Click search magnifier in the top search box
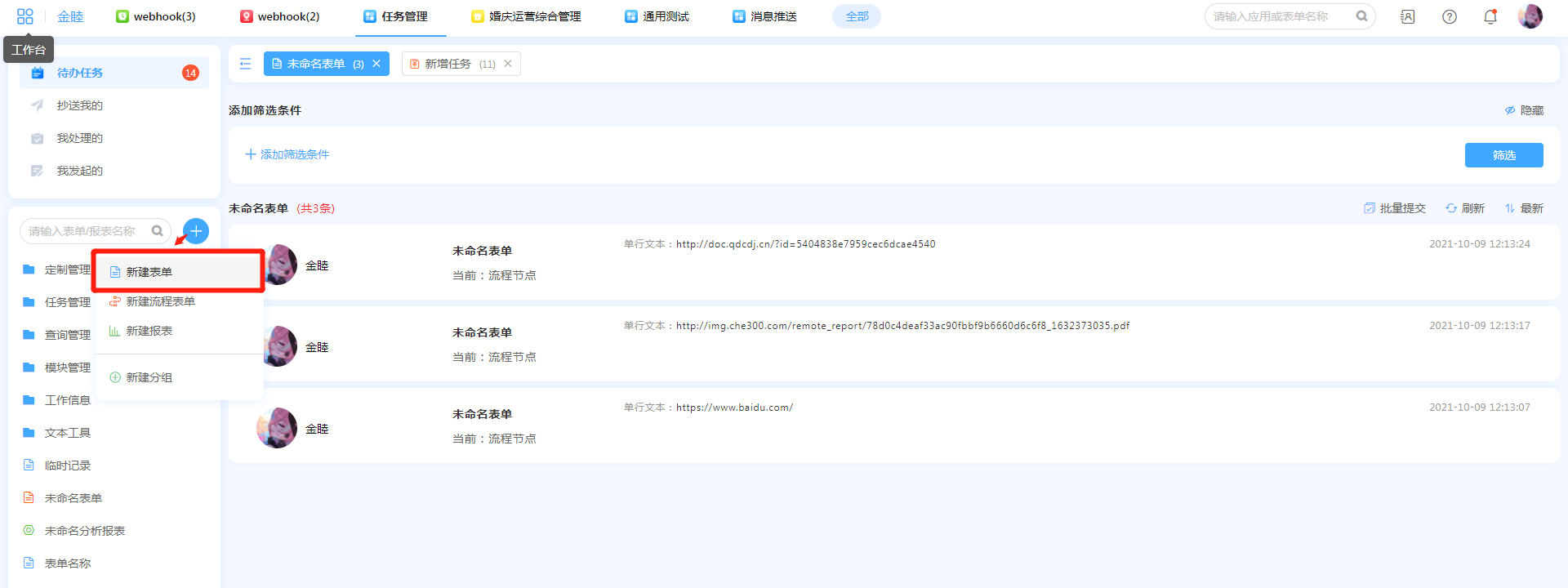 pos(1361,16)
